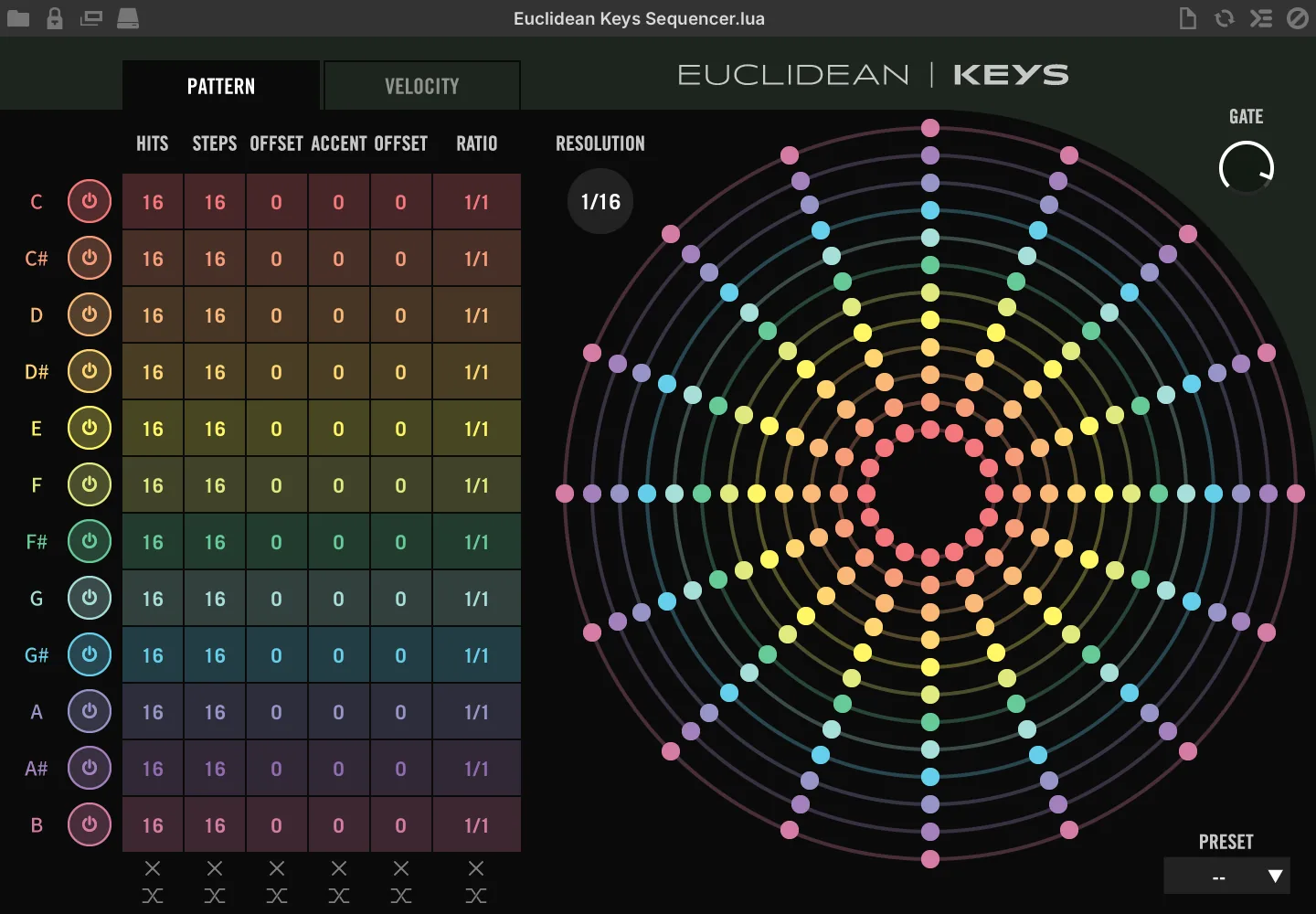Viewport: 1316px width, 914px height.
Task: Select the ACCENT value for note G
Action: [x=339, y=599]
